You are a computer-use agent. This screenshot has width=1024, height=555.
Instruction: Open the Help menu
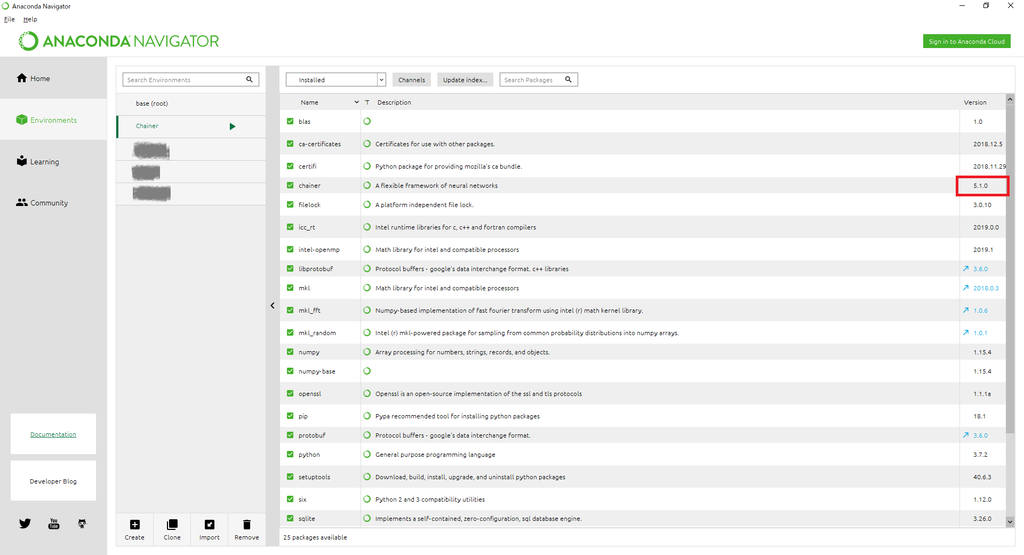coord(30,20)
